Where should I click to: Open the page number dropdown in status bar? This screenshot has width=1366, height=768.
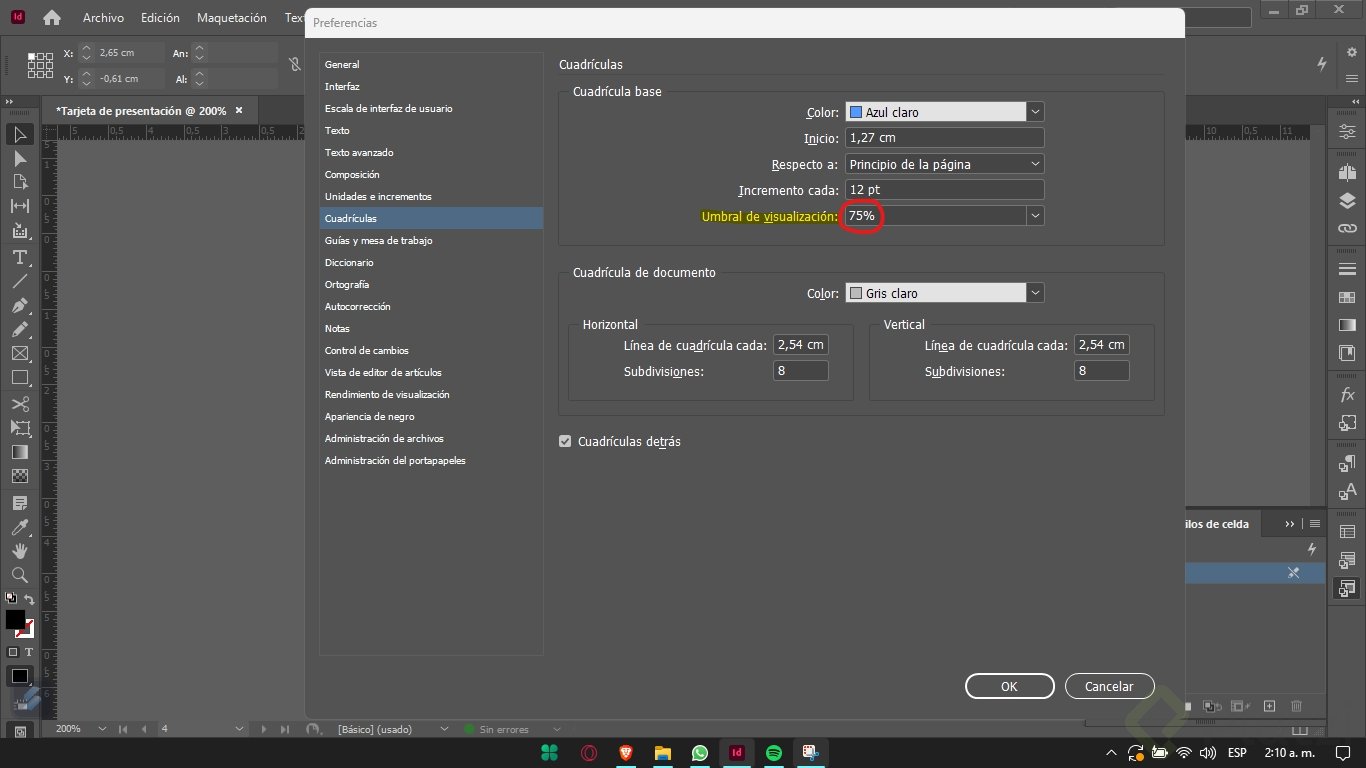pos(238,729)
